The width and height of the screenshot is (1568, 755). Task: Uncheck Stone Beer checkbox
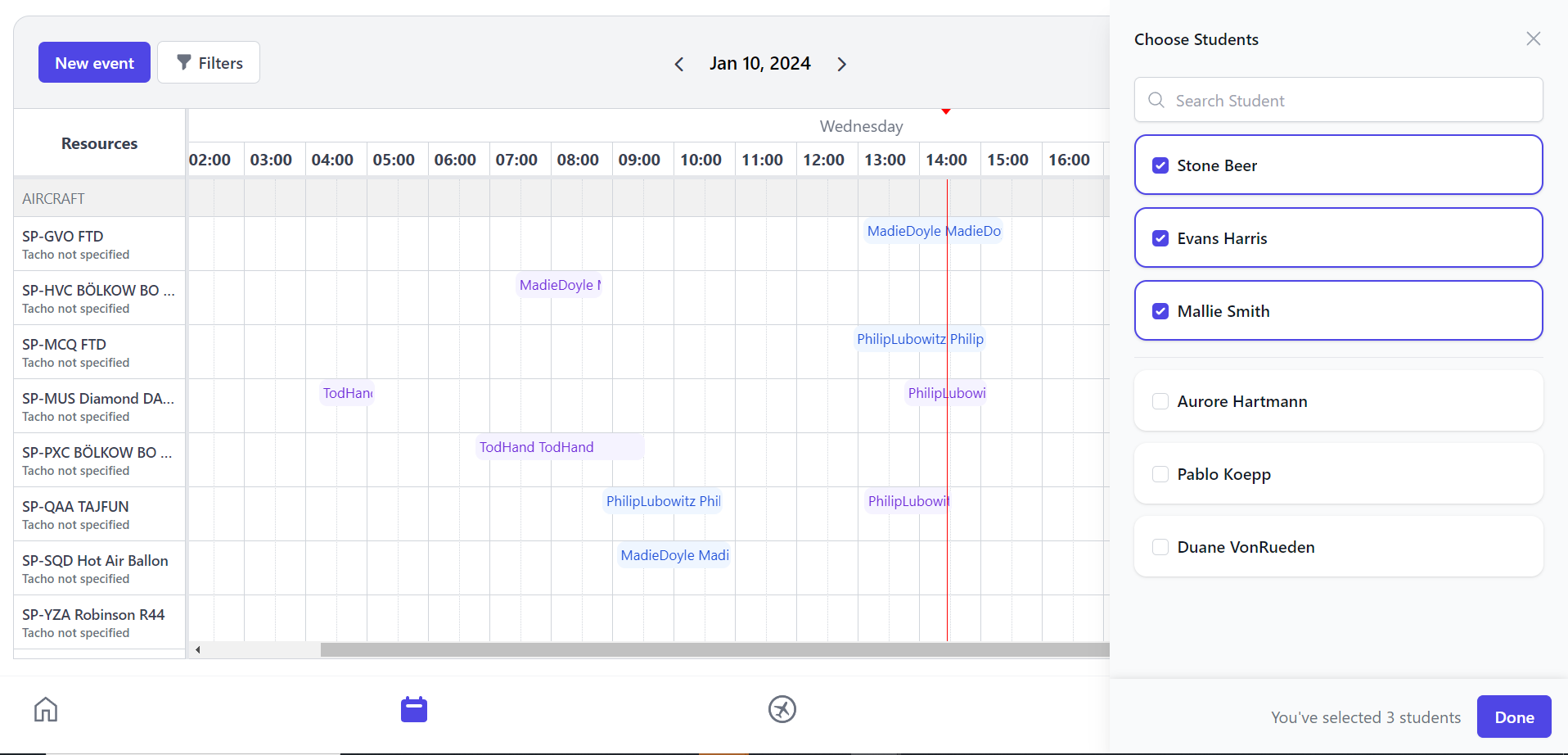pyautogui.click(x=1160, y=165)
